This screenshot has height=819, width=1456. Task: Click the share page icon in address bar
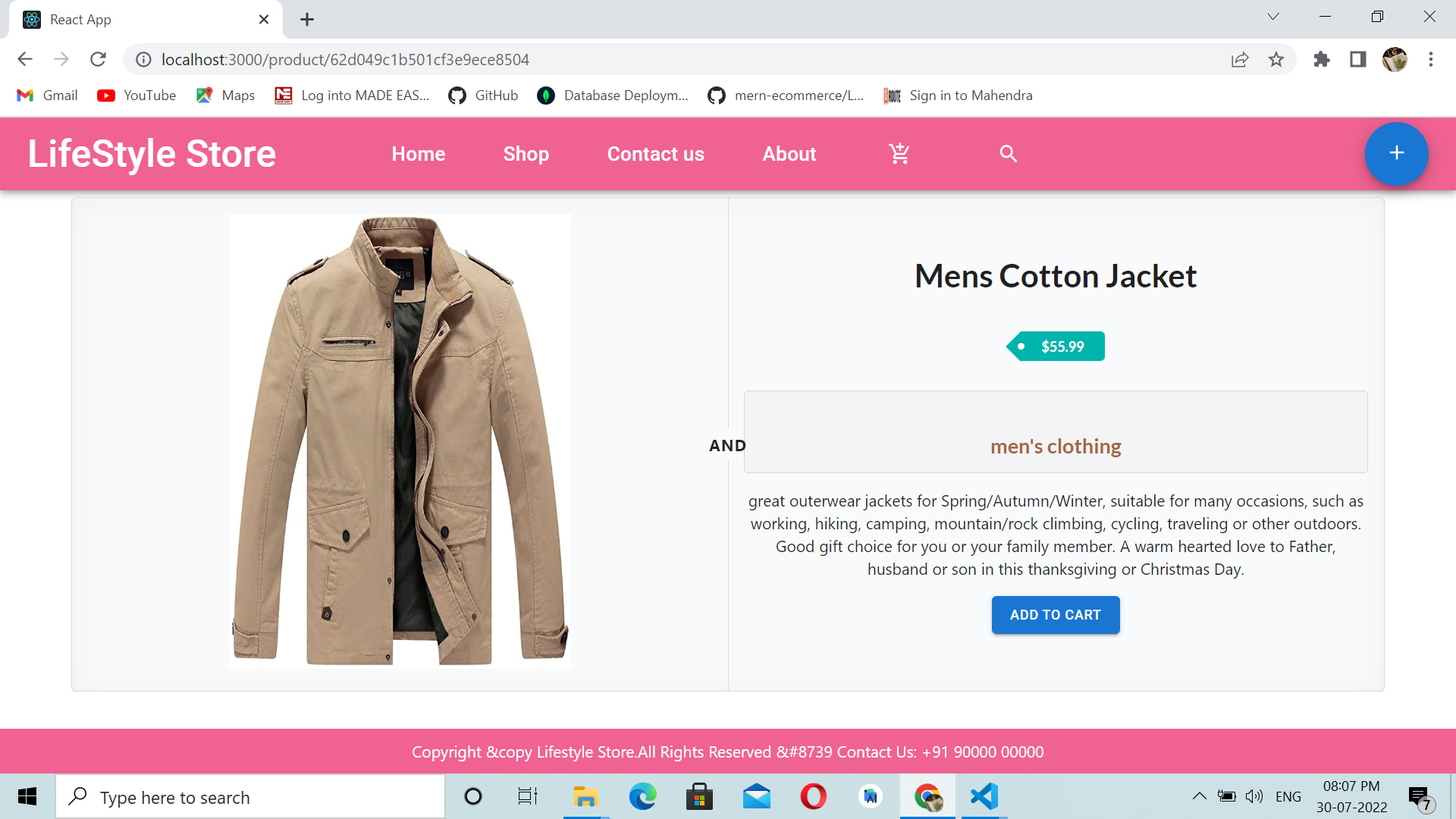[x=1240, y=59]
